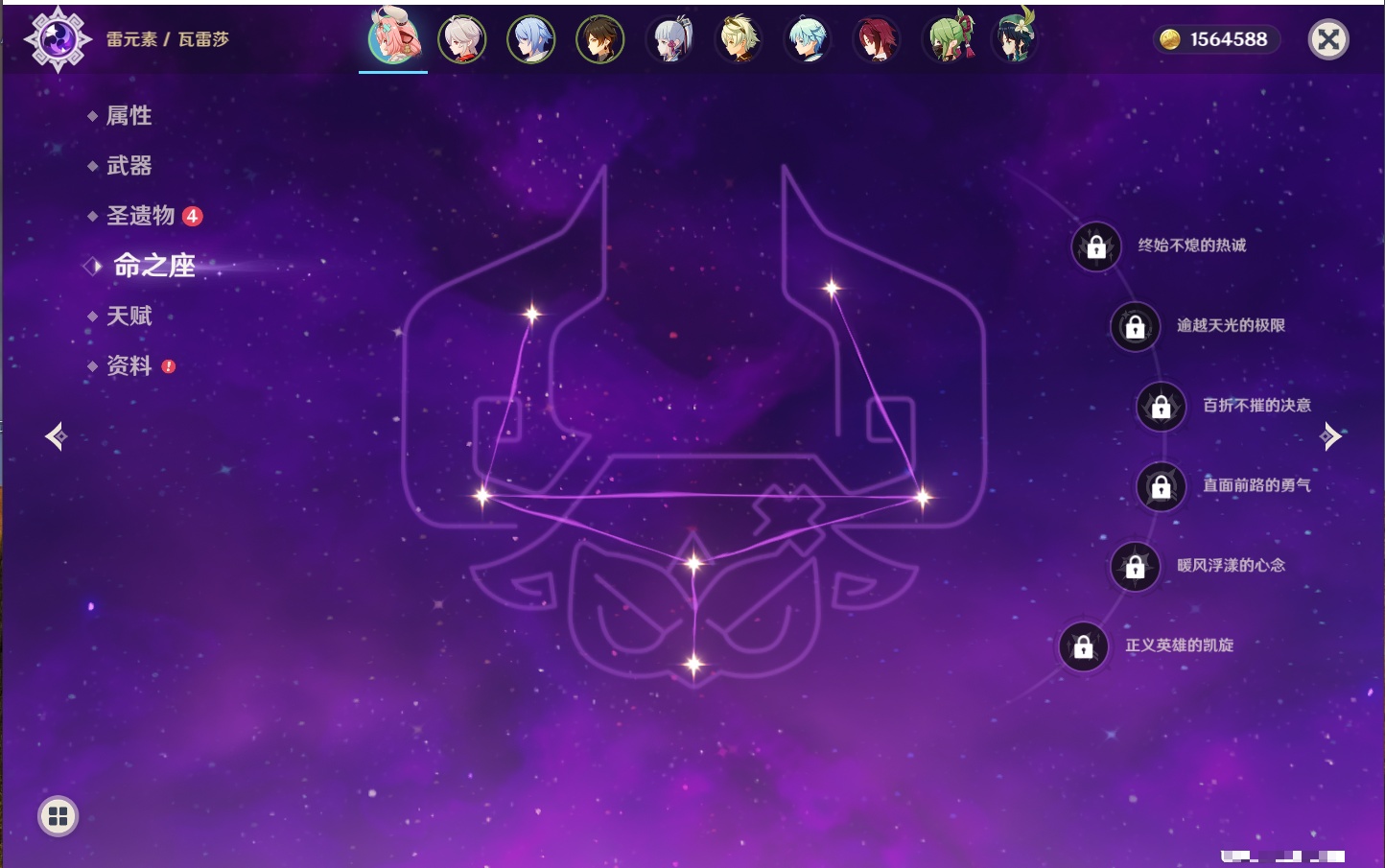View the 资料 profile page
1385x868 pixels.
pyautogui.click(x=129, y=365)
